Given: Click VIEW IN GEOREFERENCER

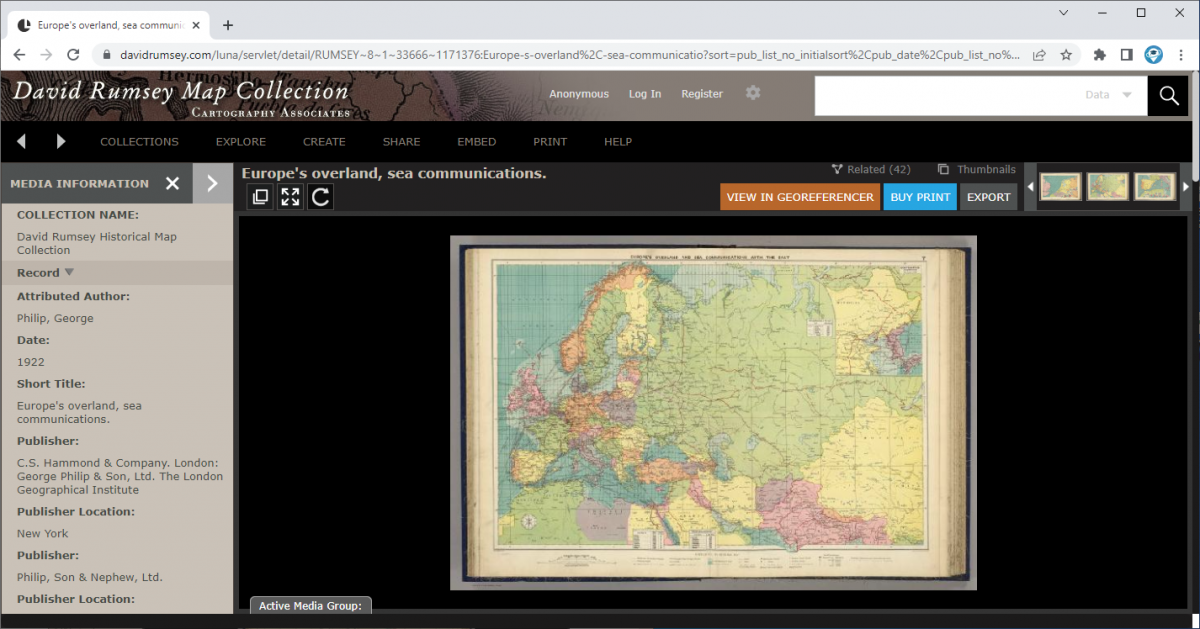Looking at the screenshot, I should pyautogui.click(x=799, y=196).
